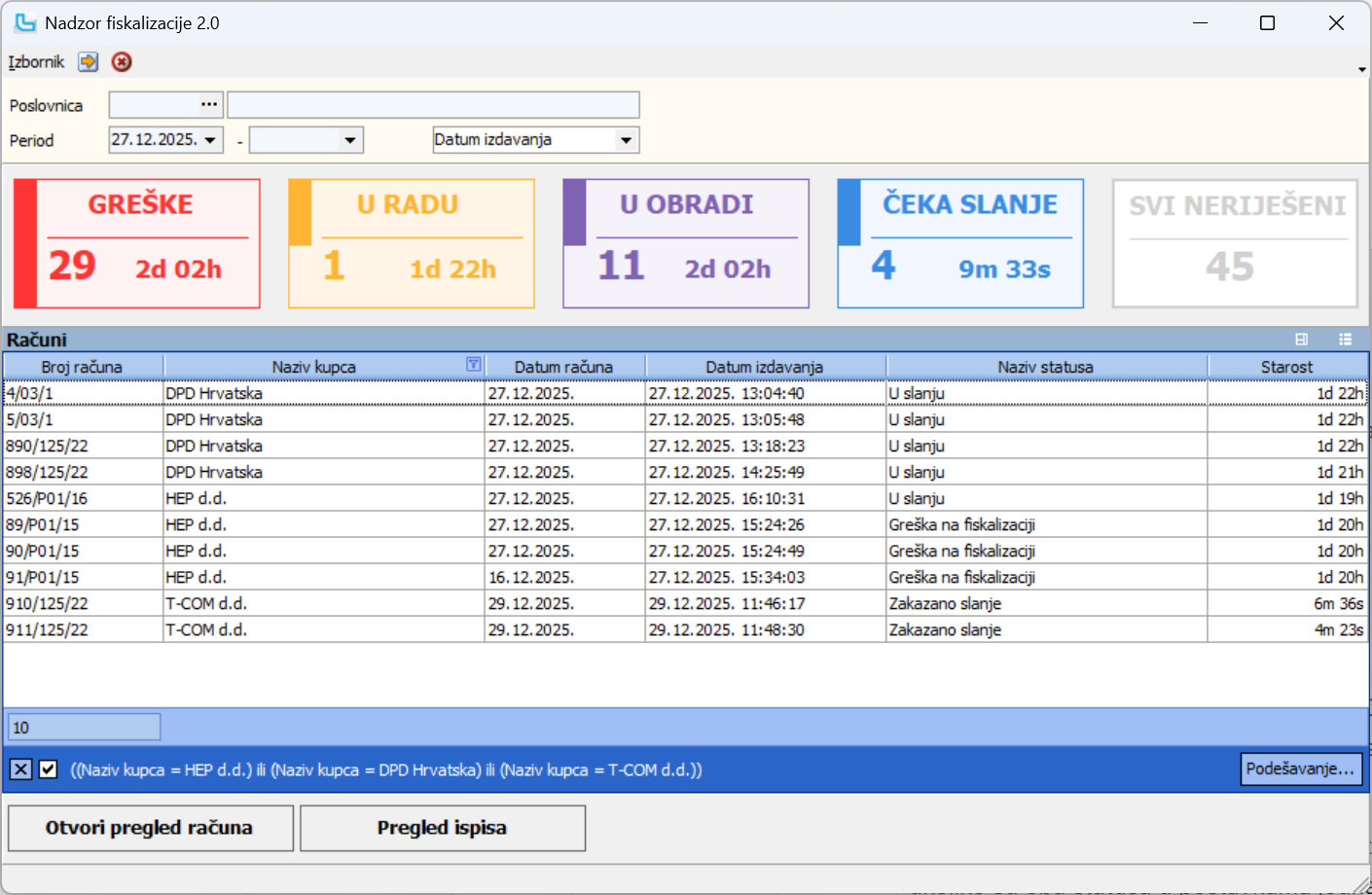This screenshot has height=895, width=1372.
Task: Click the Poslovnica name input field
Action: 433,105
